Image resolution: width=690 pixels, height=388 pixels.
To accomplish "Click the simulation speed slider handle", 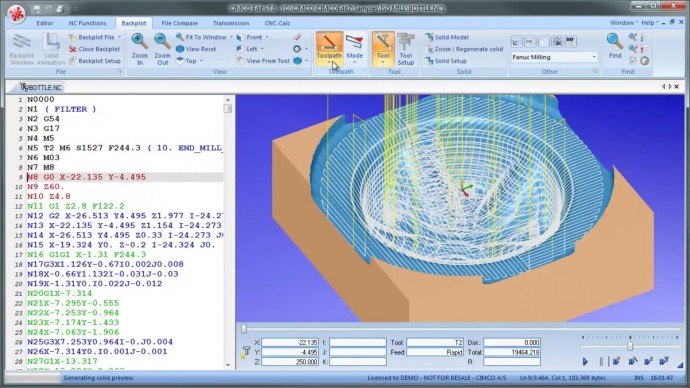I will click(x=630, y=346).
